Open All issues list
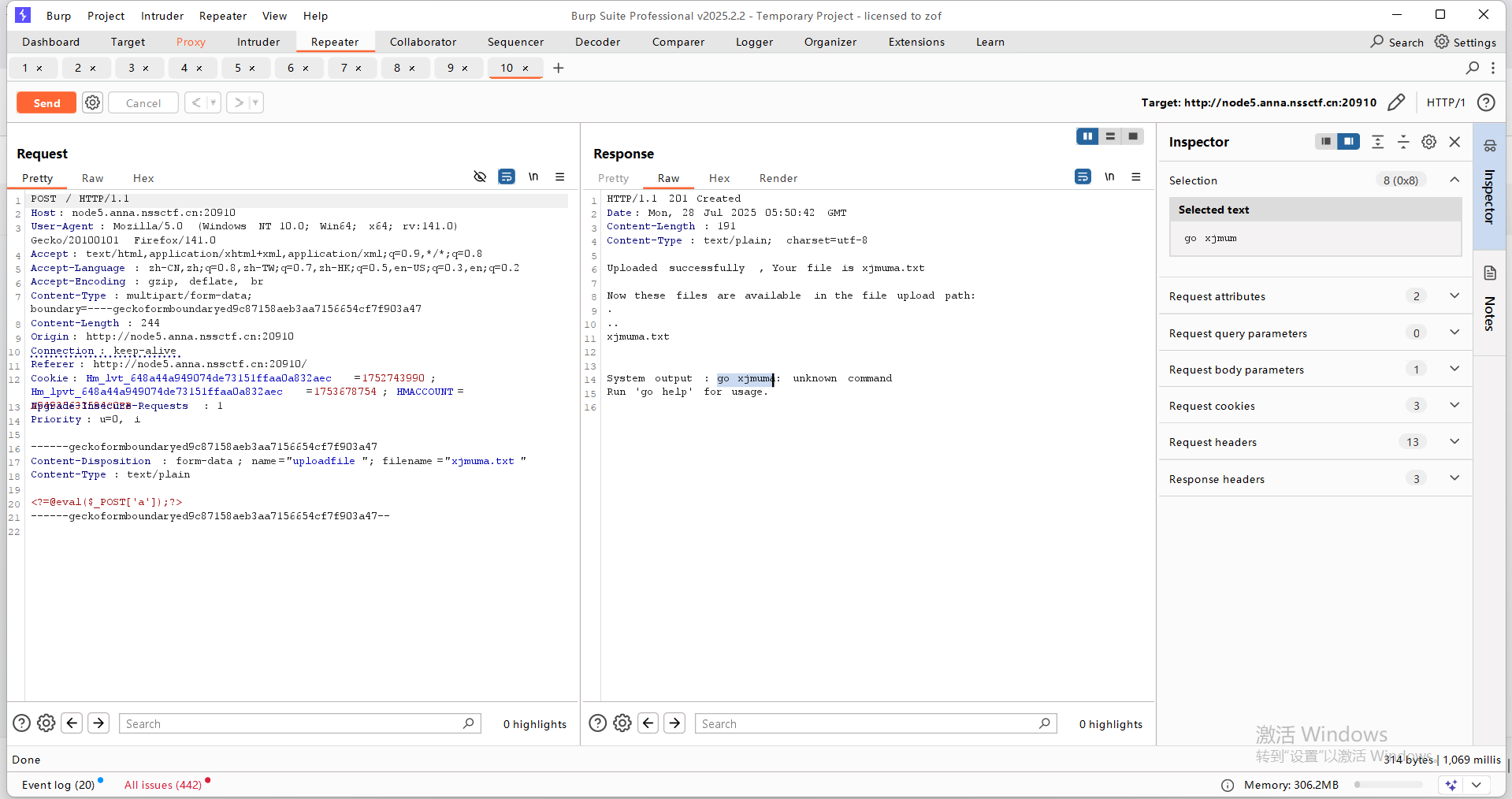Image resolution: width=1512 pixels, height=799 pixels. [x=163, y=785]
